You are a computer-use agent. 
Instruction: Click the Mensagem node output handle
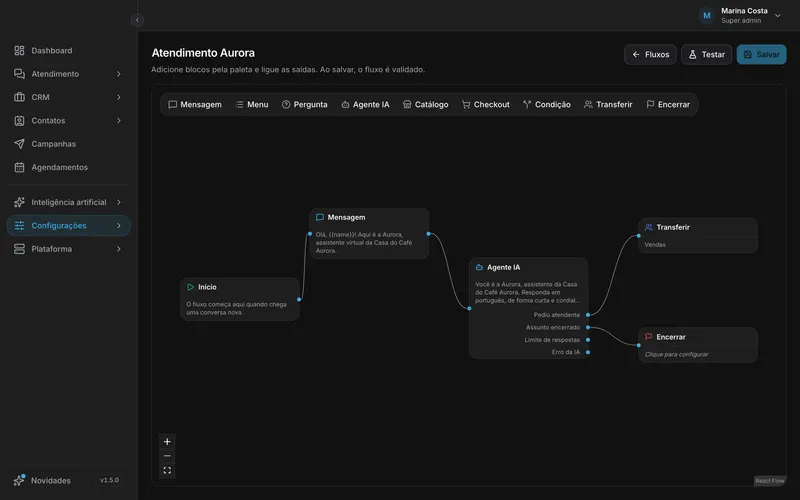pos(429,234)
